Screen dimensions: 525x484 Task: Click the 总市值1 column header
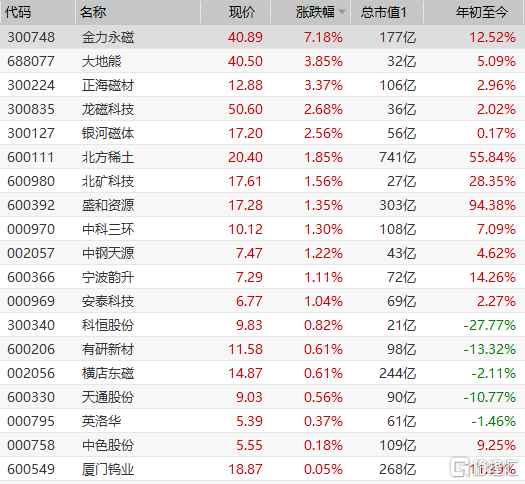tap(384, 12)
